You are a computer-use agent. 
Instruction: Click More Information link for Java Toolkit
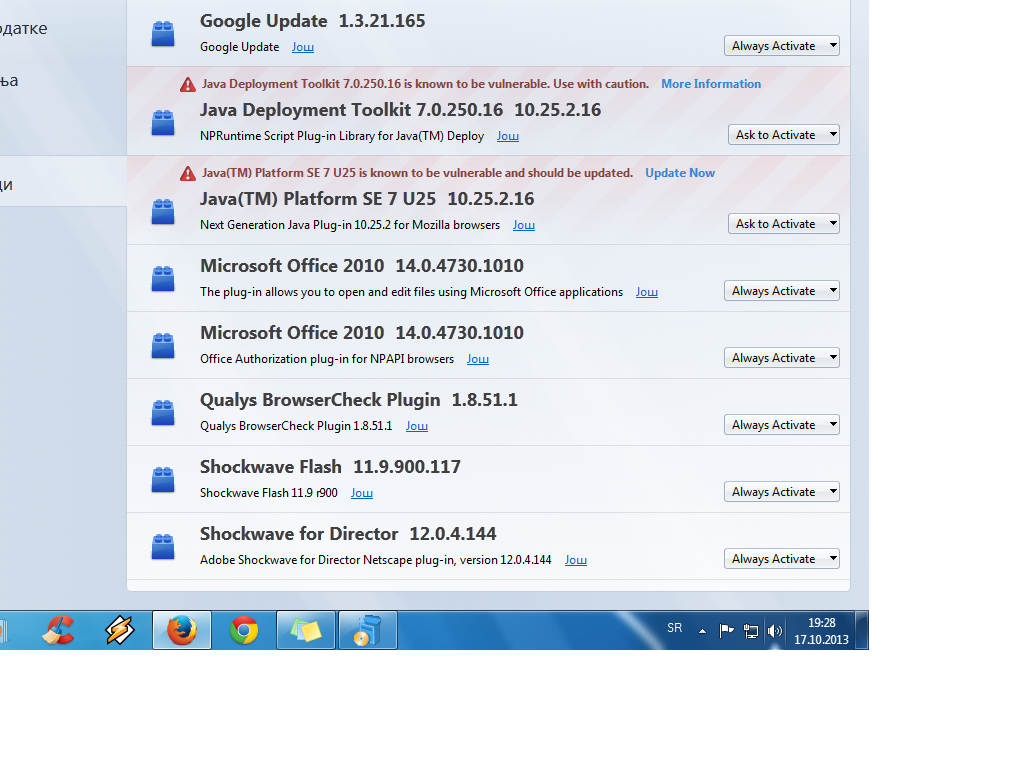click(x=711, y=84)
